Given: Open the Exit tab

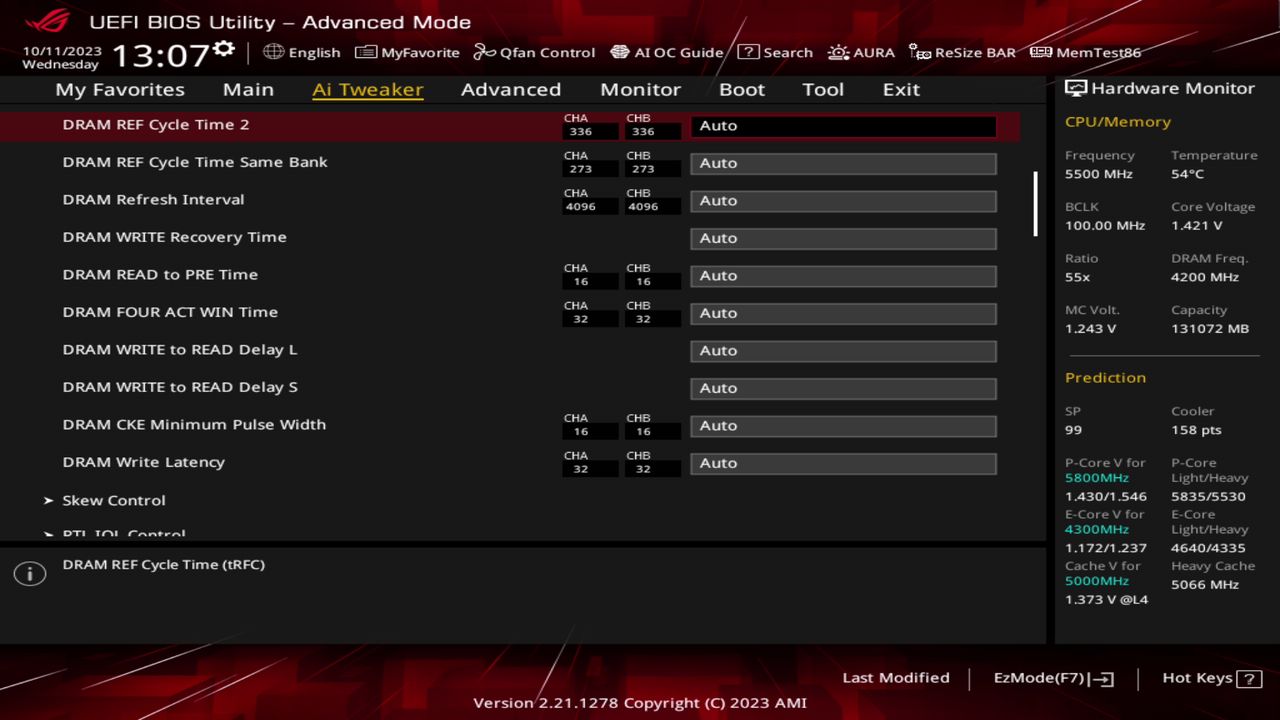Looking at the screenshot, I should pyautogui.click(x=901, y=89).
